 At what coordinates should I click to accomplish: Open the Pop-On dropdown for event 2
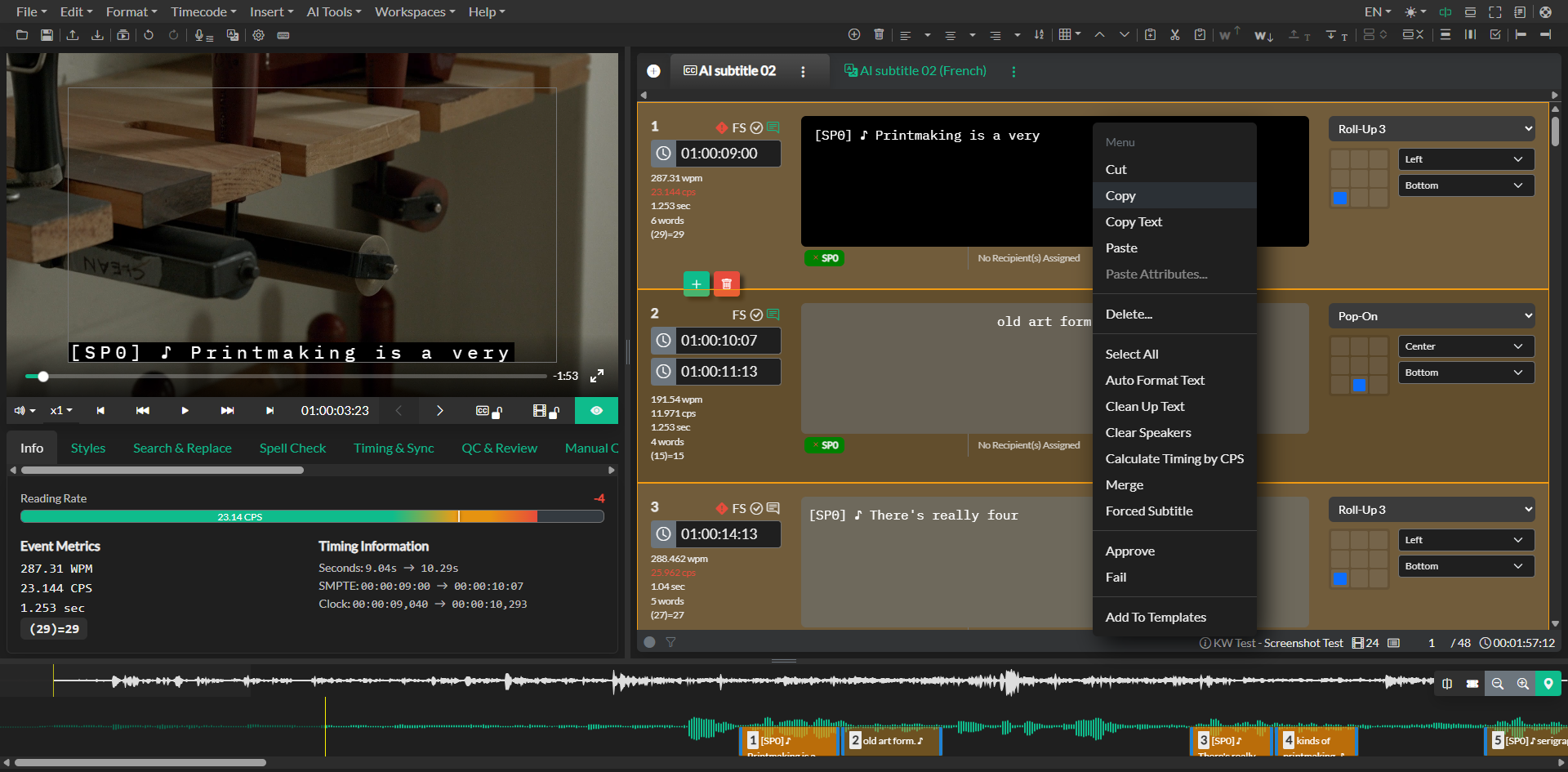click(1431, 315)
